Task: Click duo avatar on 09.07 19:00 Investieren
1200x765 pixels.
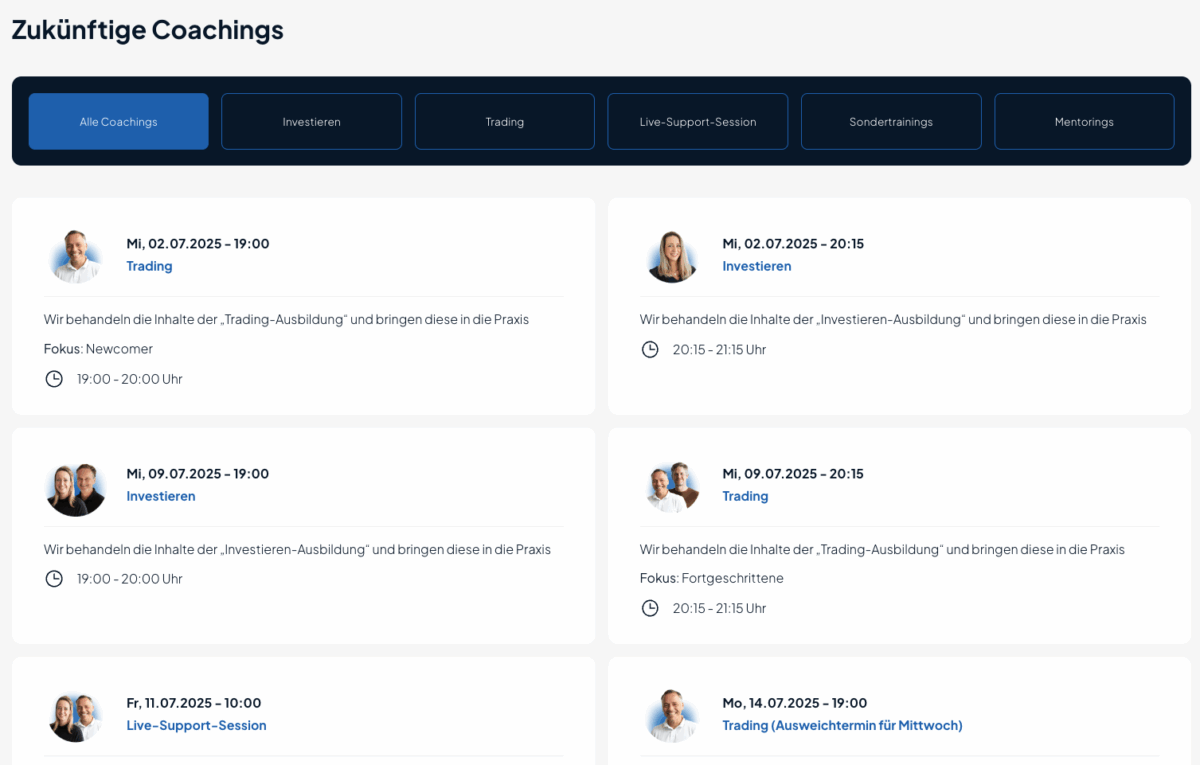Action: (x=76, y=487)
